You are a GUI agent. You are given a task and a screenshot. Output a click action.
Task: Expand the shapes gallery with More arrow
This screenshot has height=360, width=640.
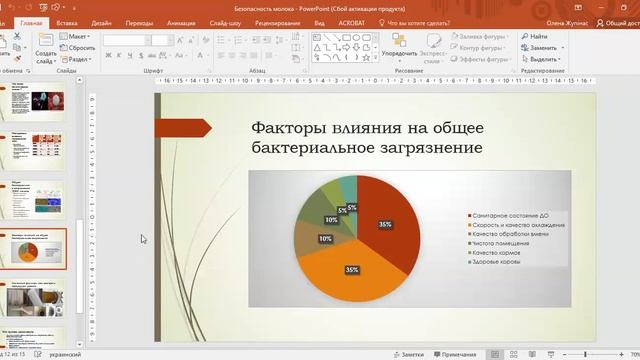pos(376,58)
